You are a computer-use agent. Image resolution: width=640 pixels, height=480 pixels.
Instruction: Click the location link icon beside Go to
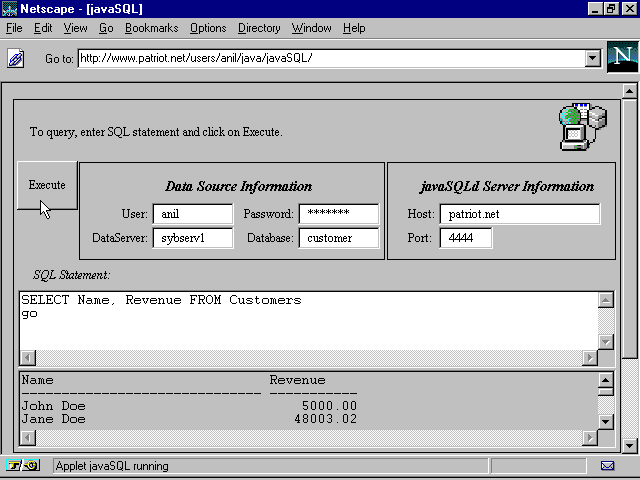[x=16, y=59]
